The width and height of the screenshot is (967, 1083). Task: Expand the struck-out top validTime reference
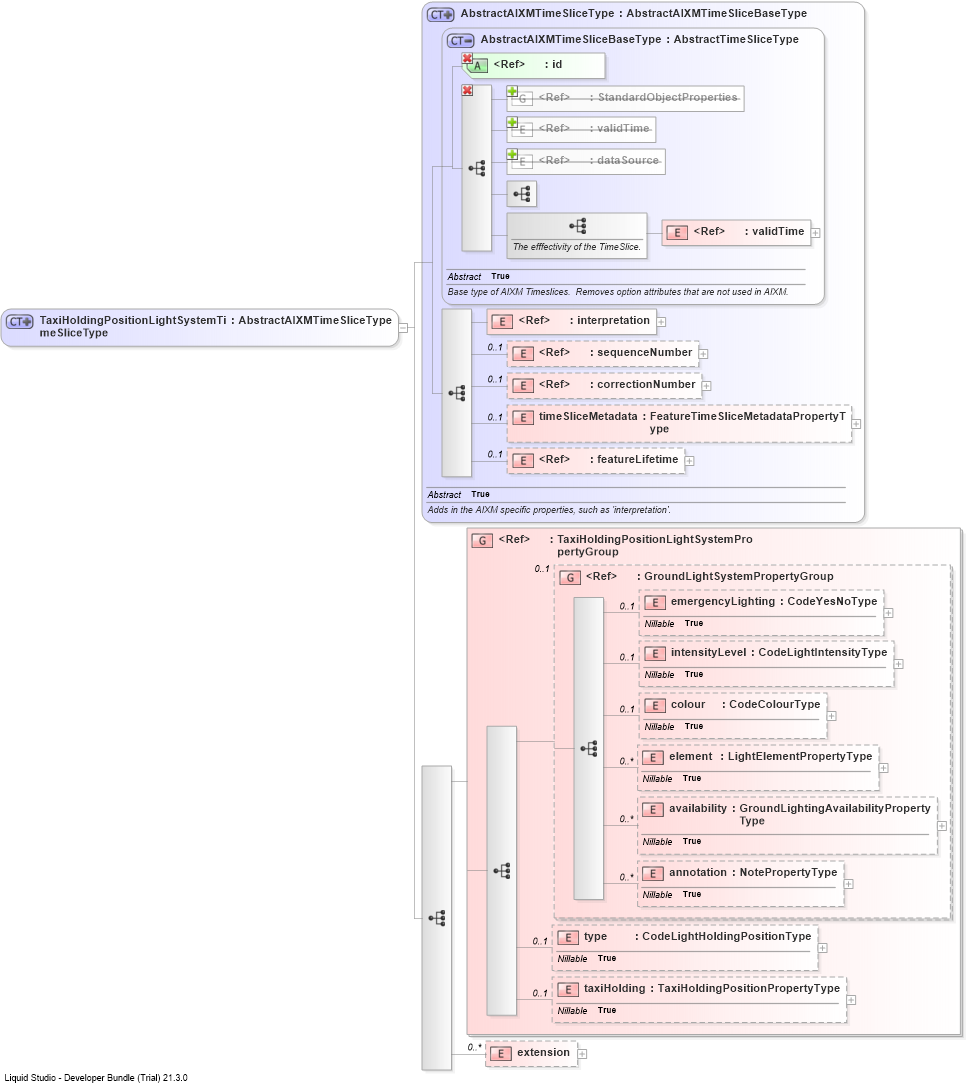coord(512,122)
